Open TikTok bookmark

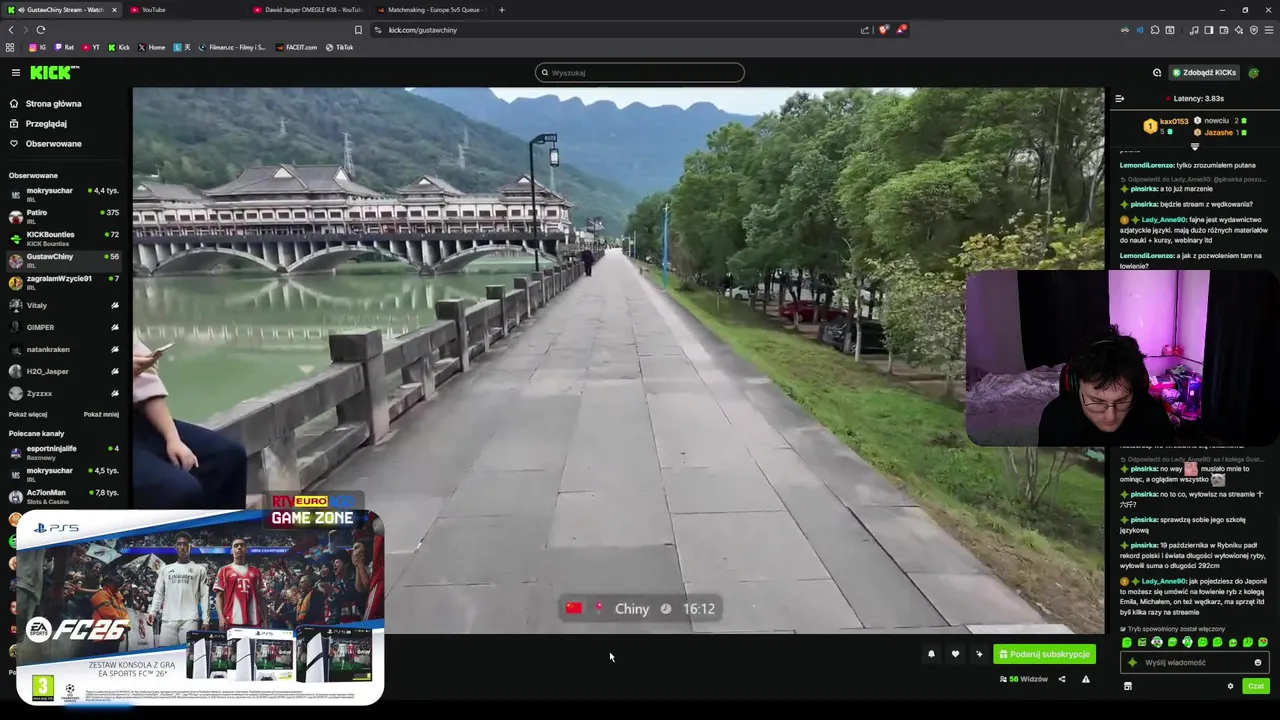(339, 47)
